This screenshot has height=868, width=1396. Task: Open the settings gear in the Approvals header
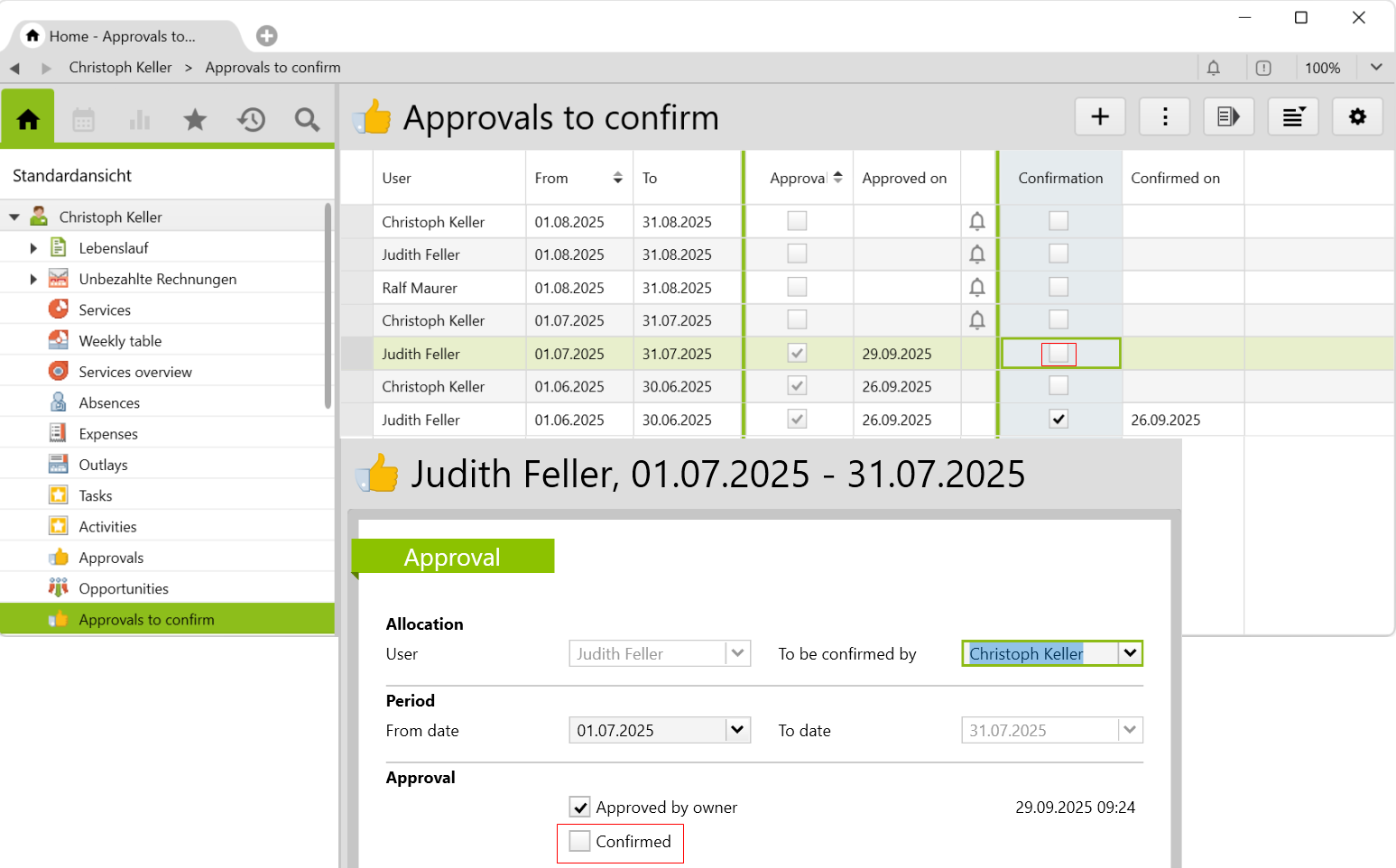(1356, 116)
